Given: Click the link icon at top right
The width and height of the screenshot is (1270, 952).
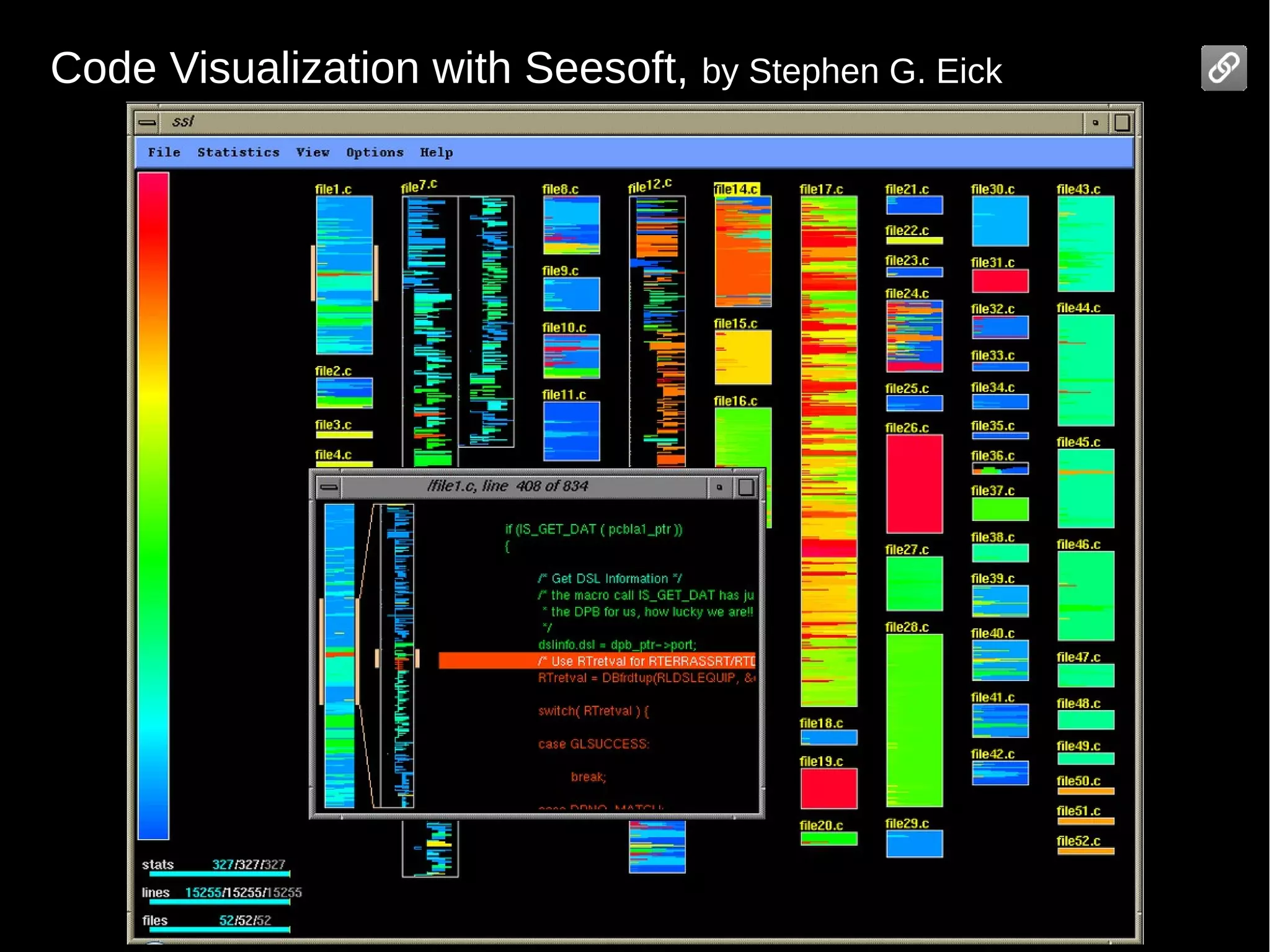Looking at the screenshot, I should tap(1223, 68).
